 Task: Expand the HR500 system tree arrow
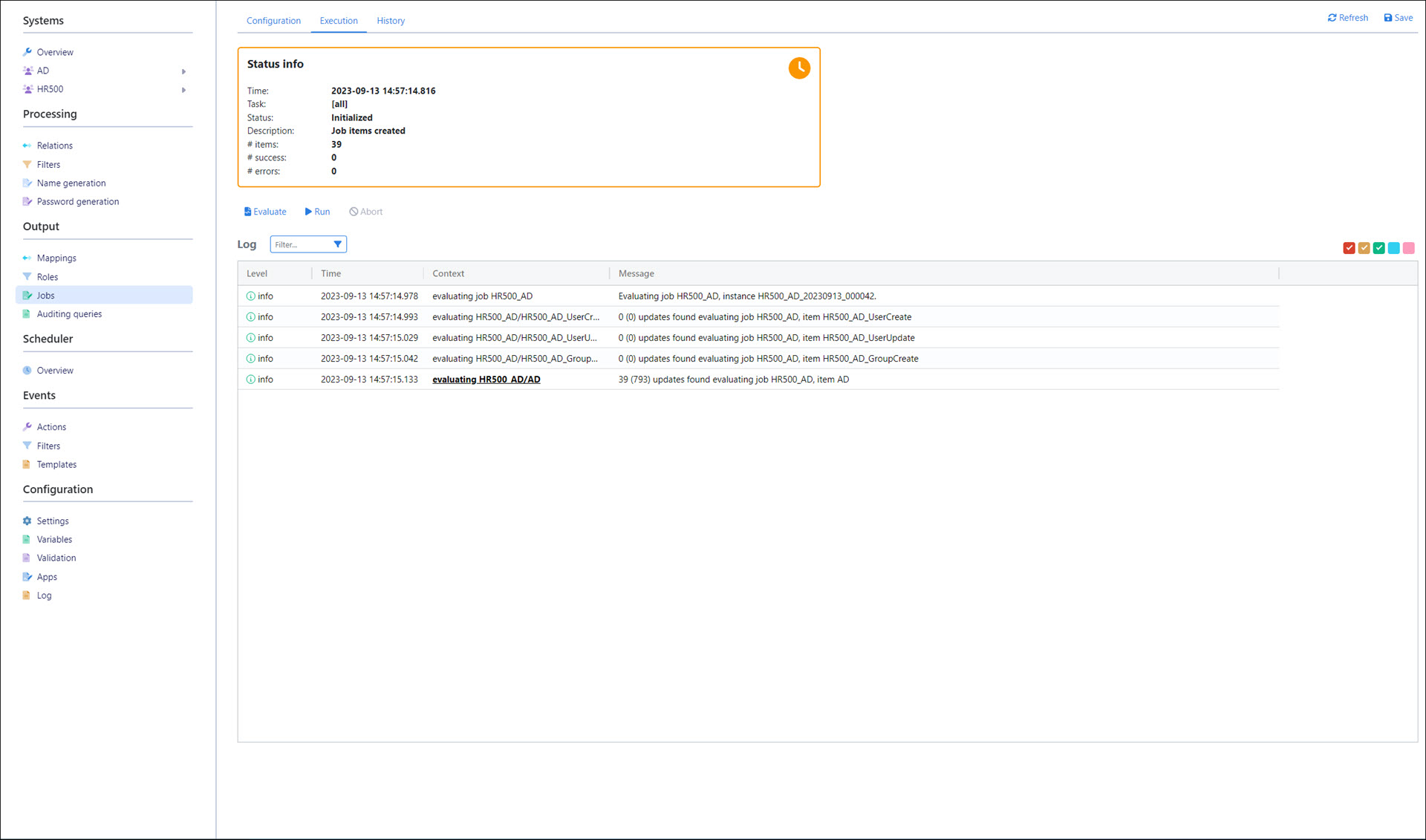click(x=183, y=90)
